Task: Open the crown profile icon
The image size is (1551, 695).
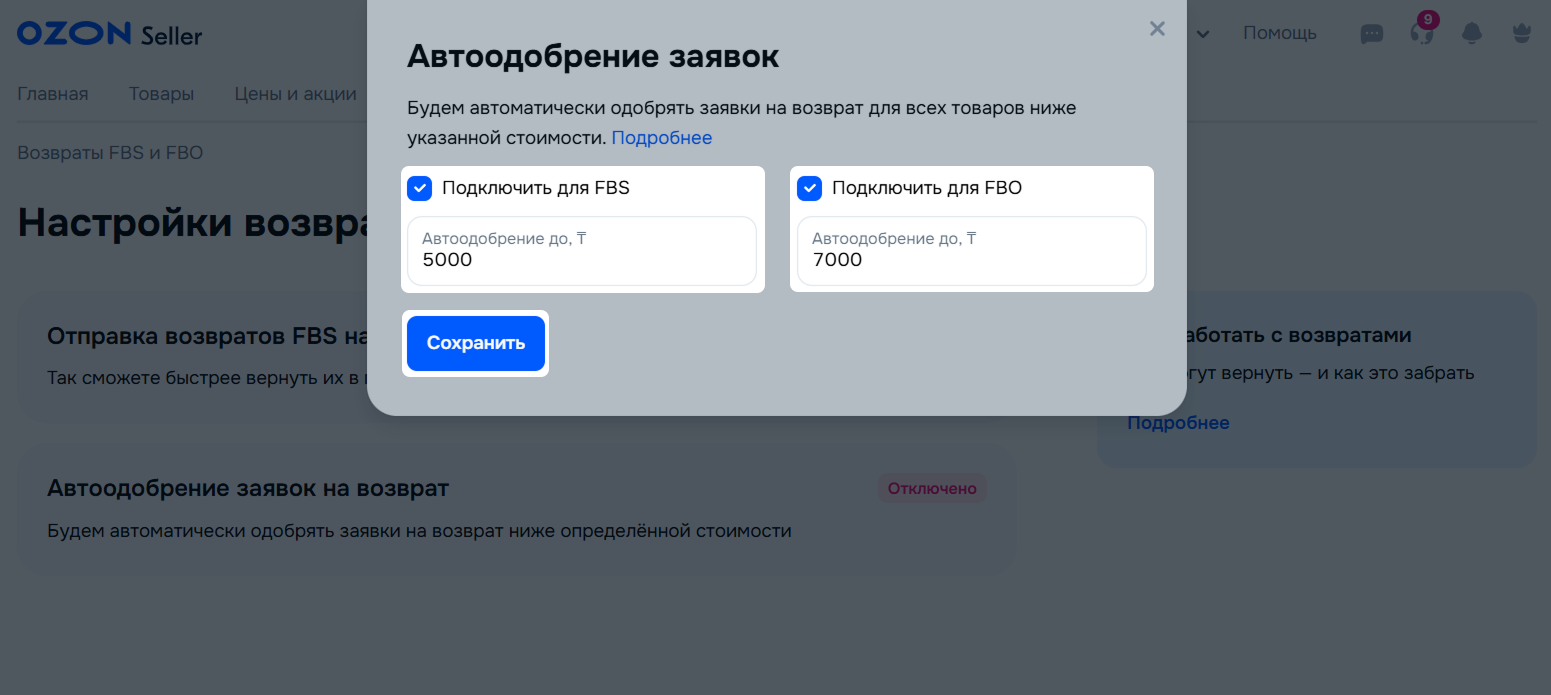Action: (x=1522, y=34)
